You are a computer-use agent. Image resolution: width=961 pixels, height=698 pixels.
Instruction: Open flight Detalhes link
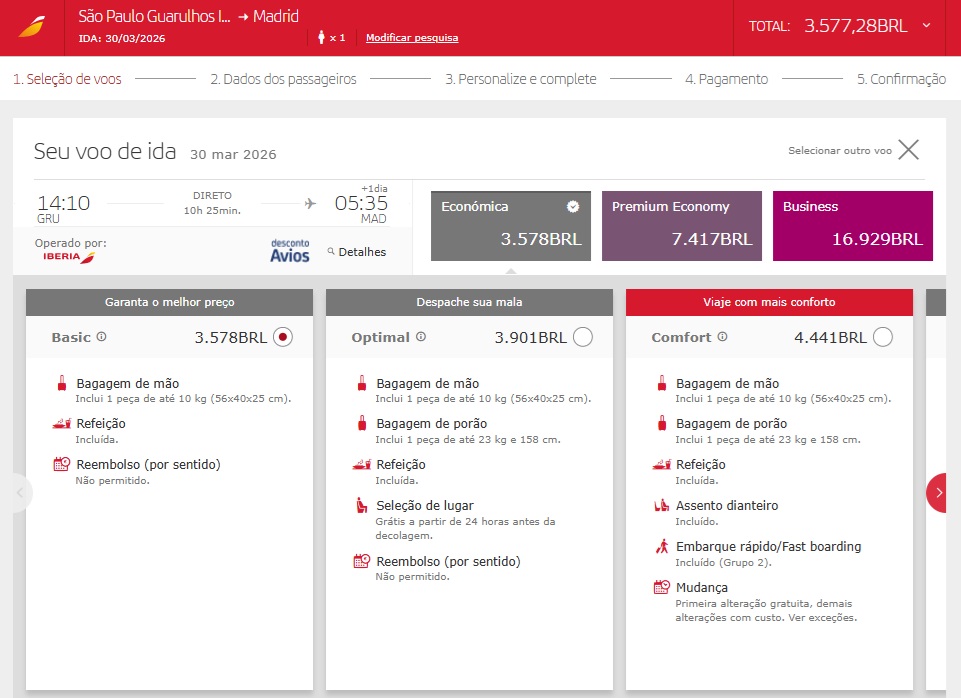[x=356, y=252]
